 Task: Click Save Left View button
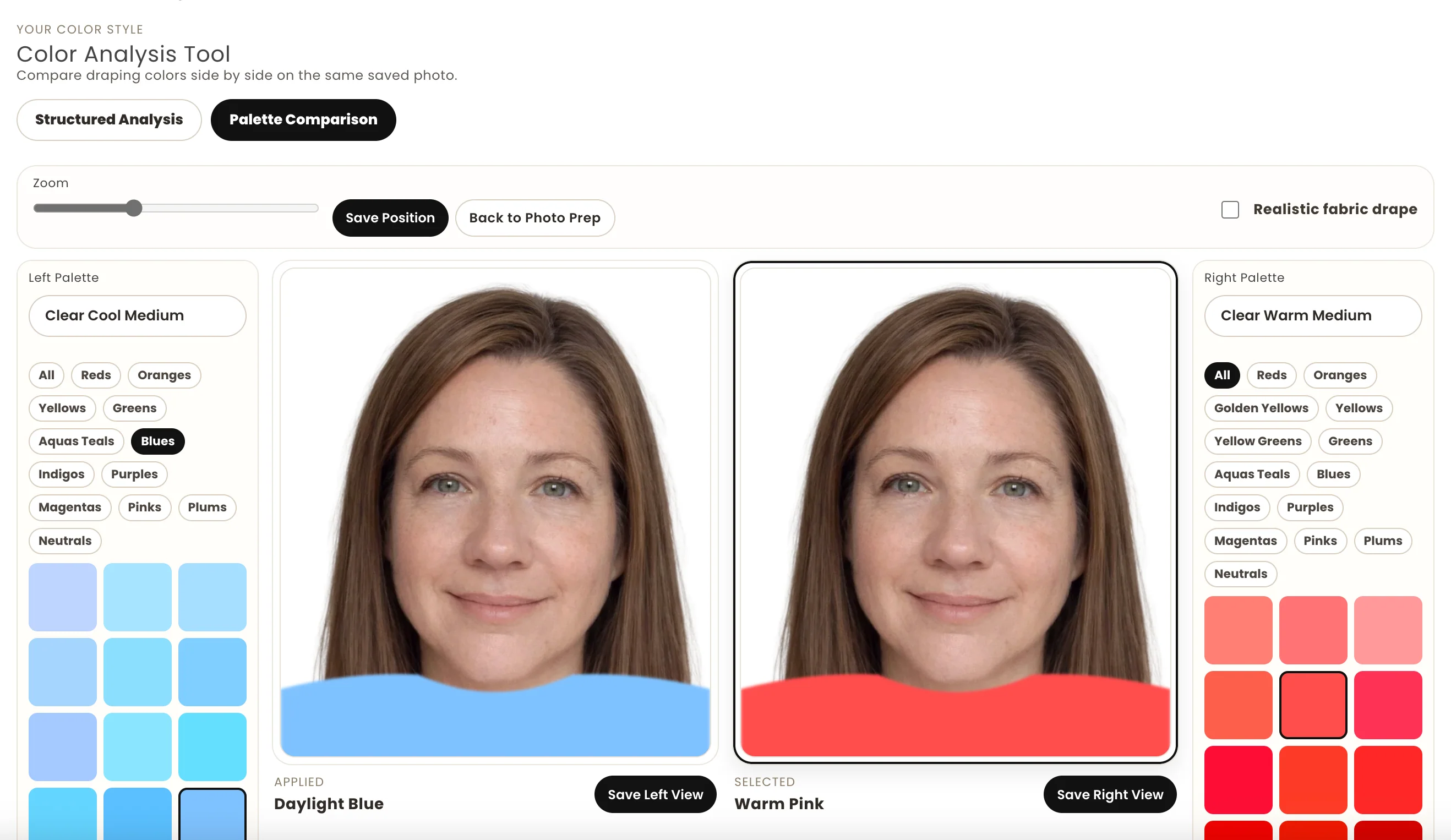pyautogui.click(x=655, y=794)
